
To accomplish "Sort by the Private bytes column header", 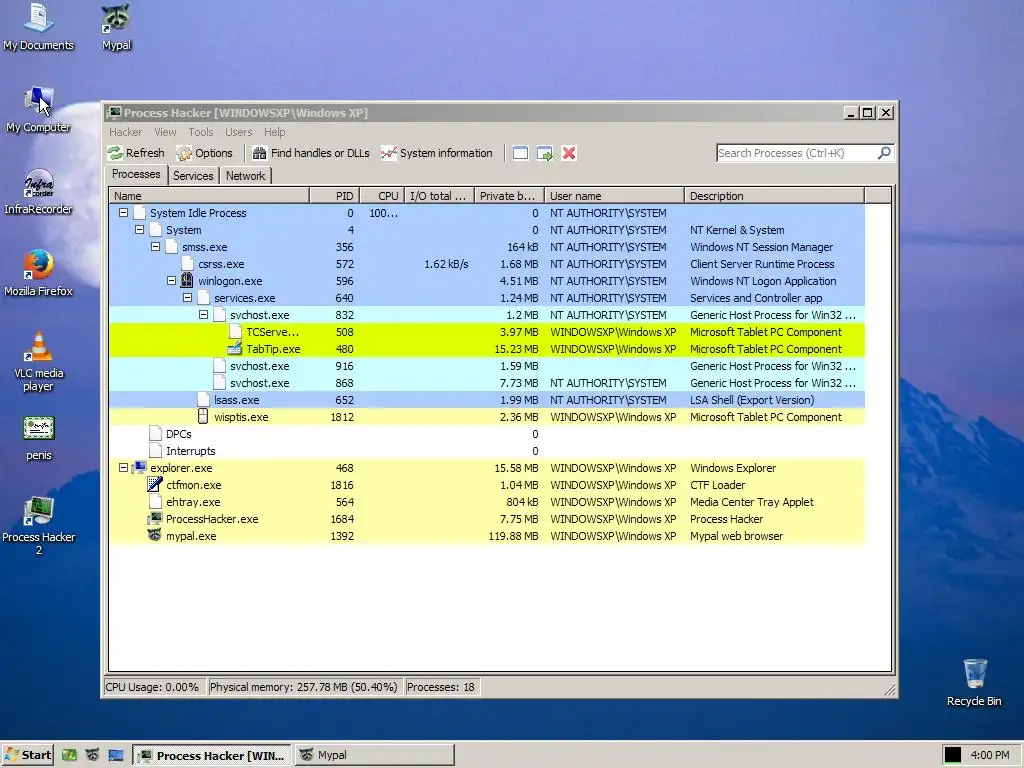I will (509, 196).
